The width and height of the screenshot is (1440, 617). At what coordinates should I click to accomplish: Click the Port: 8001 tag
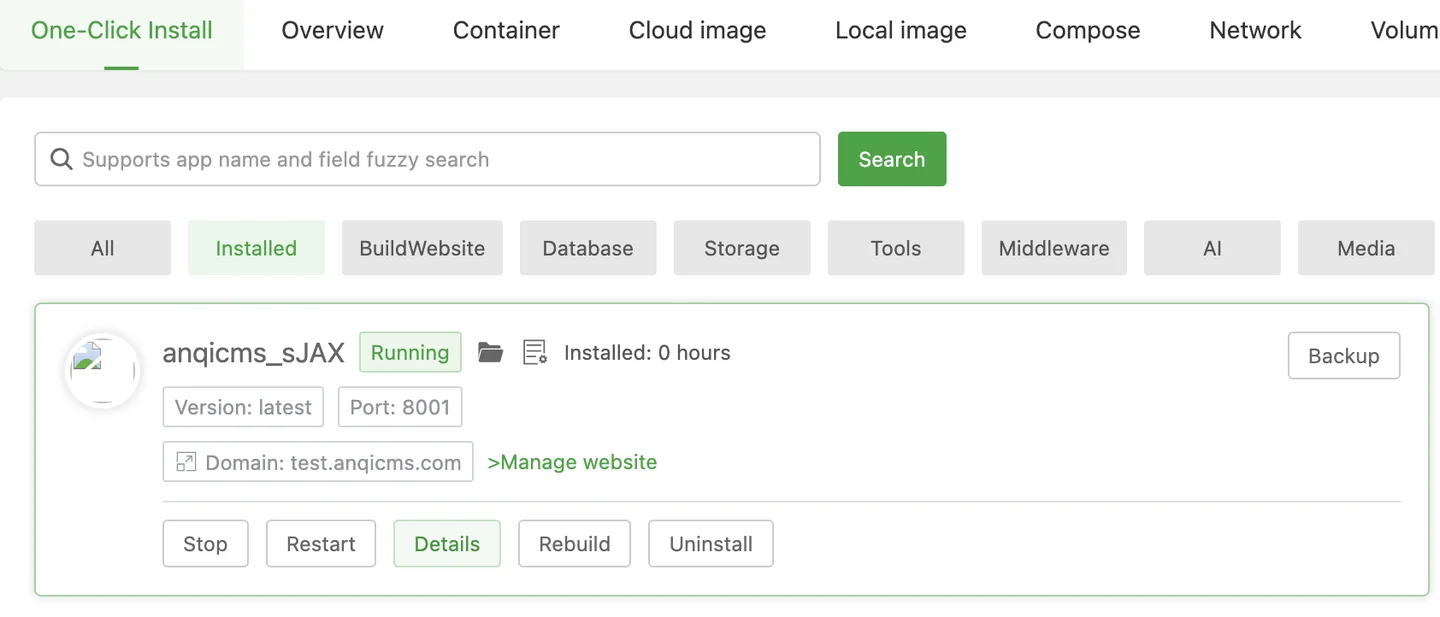400,407
